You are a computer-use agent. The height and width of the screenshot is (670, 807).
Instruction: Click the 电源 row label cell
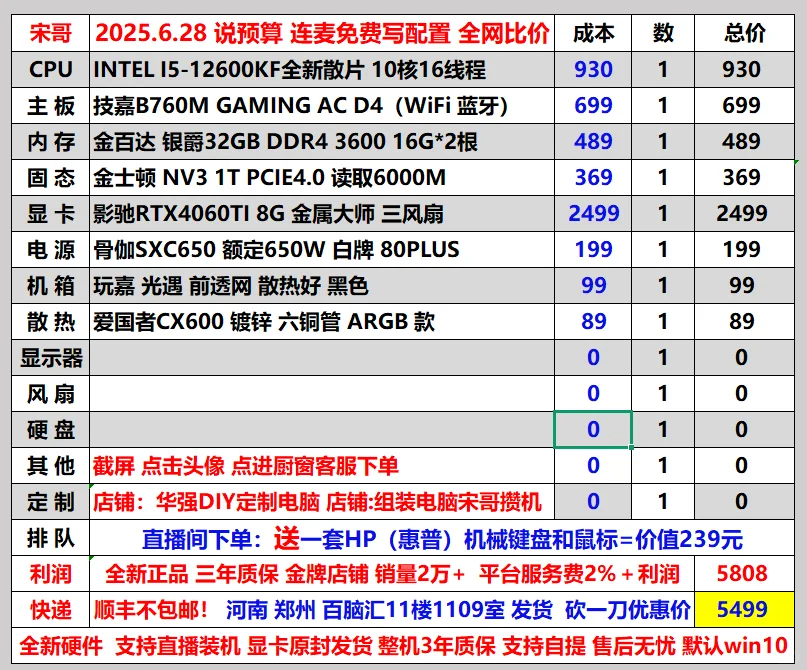[x=50, y=250]
